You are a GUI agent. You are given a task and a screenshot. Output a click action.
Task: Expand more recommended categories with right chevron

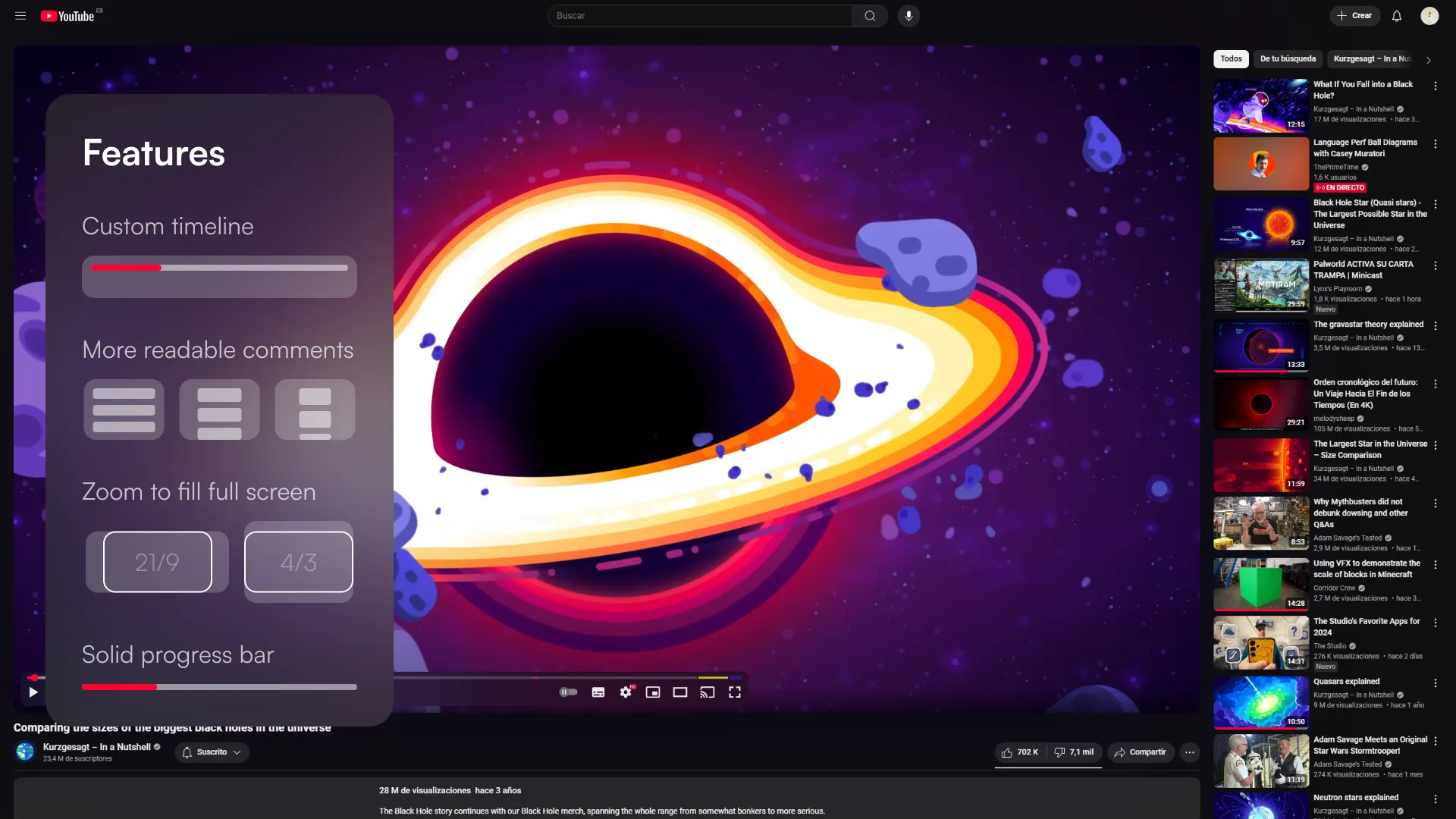pos(1429,59)
